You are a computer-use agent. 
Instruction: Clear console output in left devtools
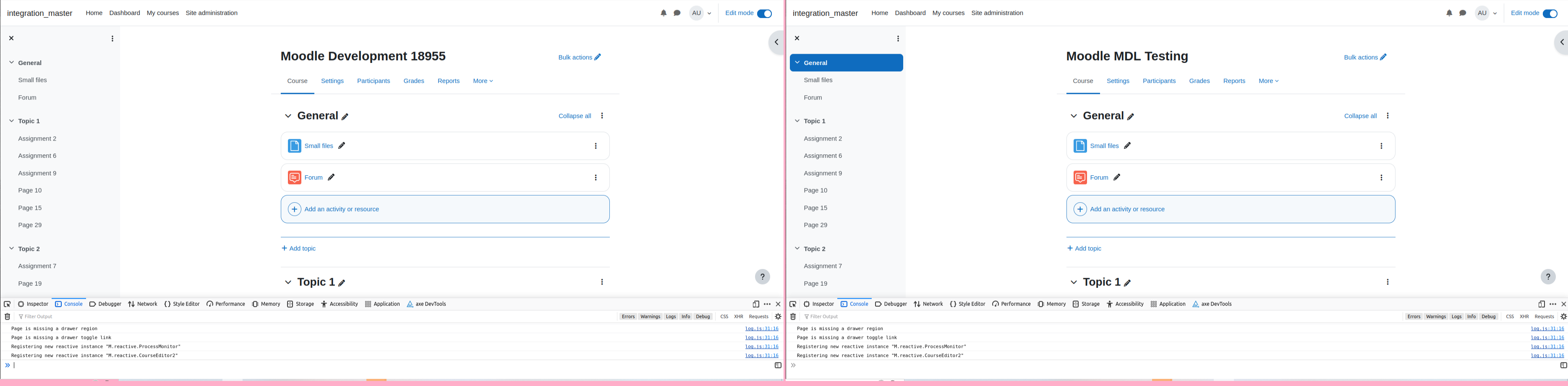pos(7,317)
